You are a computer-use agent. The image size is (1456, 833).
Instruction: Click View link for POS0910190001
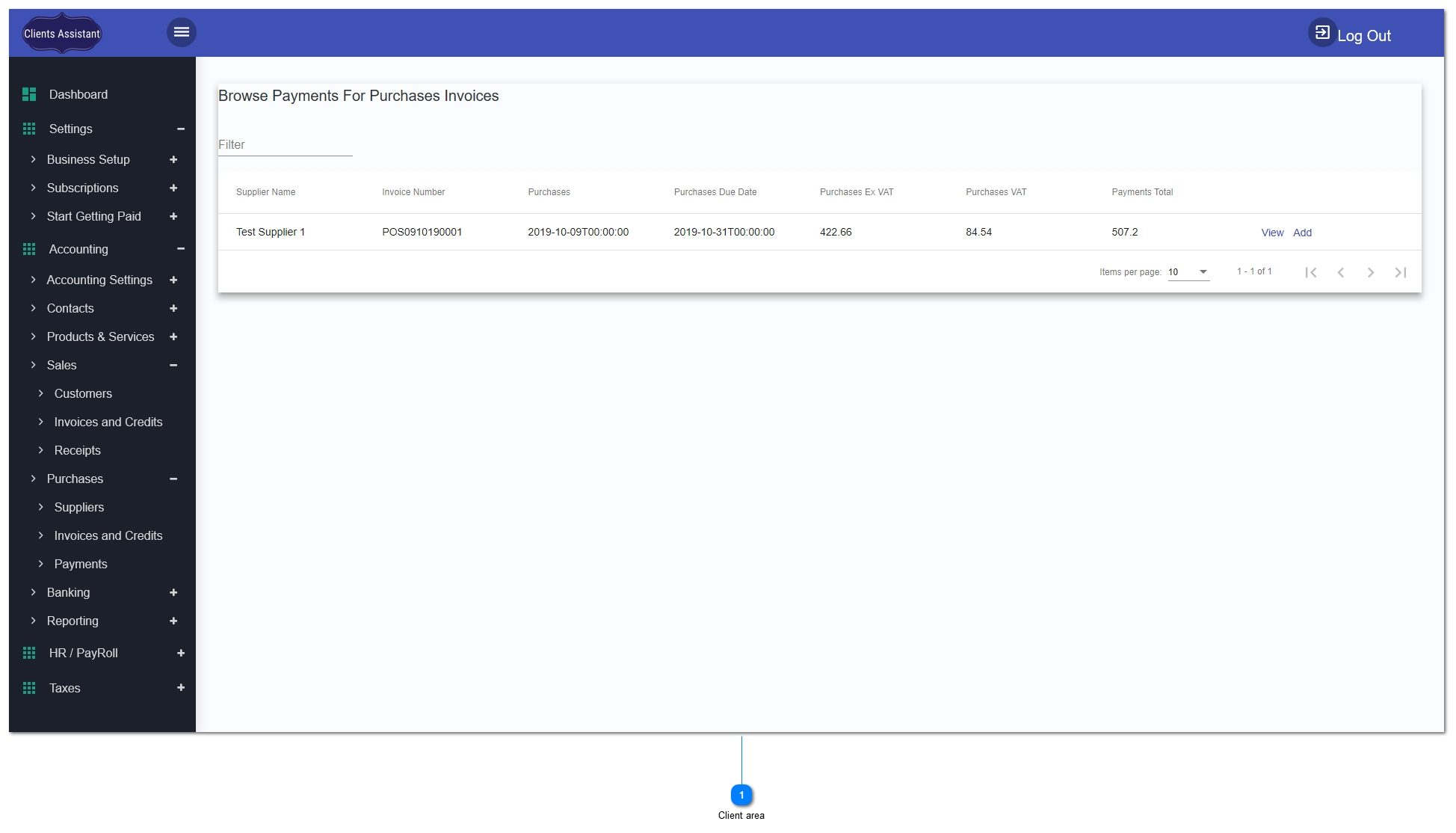[x=1272, y=232]
